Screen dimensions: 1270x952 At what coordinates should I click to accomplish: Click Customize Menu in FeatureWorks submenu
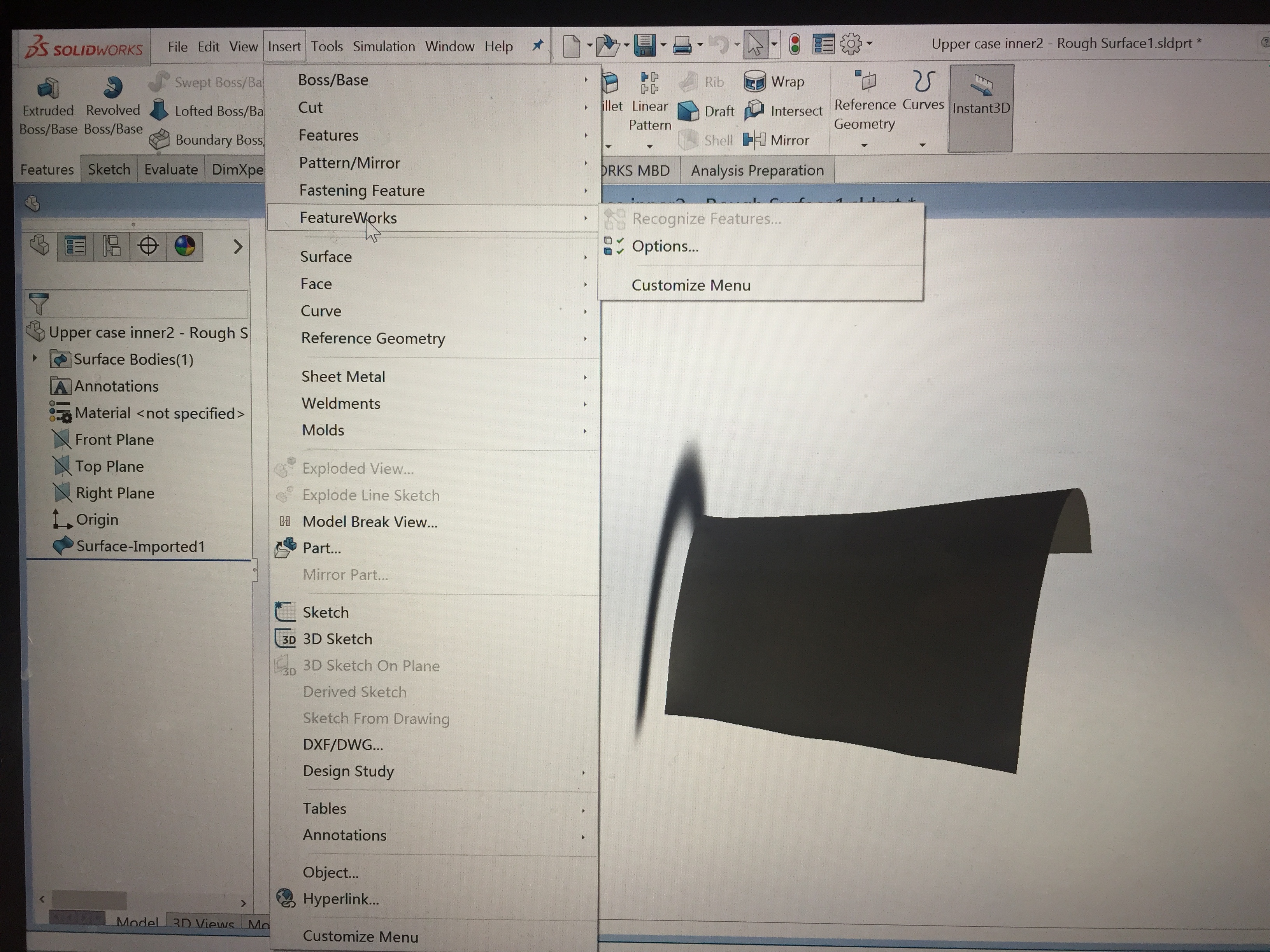[x=691, y=285]
